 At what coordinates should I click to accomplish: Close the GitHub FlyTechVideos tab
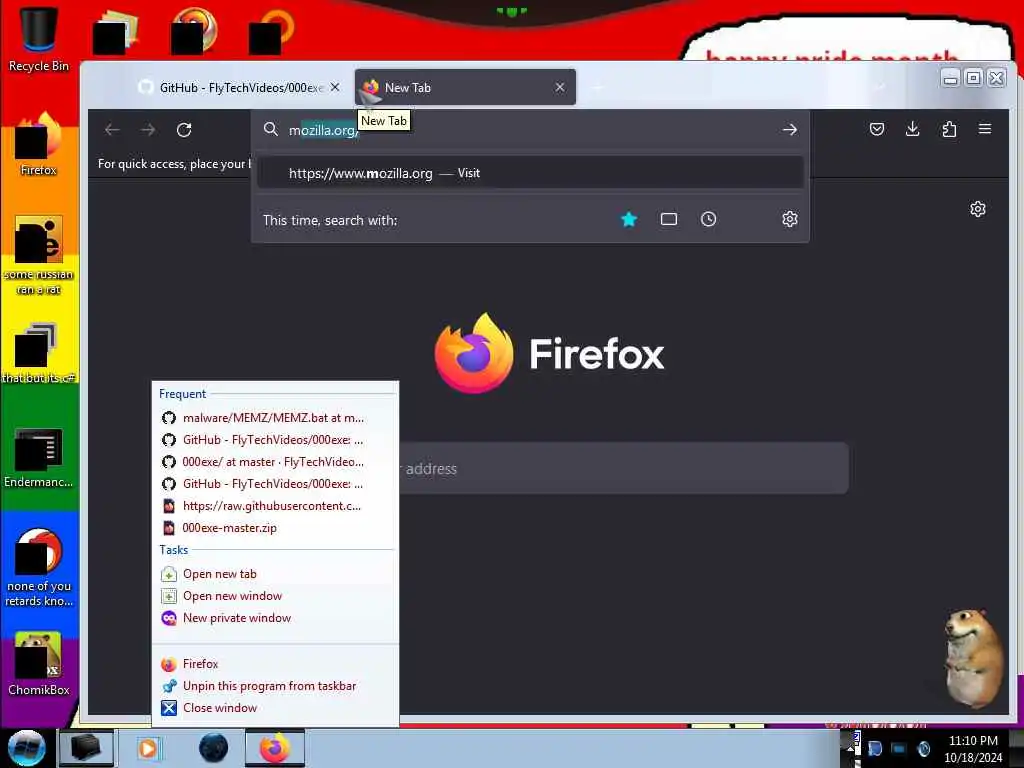(335, 87)
